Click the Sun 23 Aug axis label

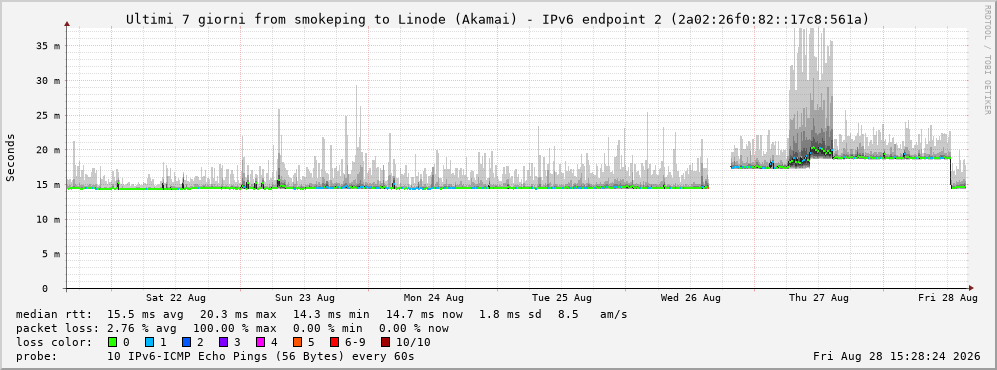pyautogui.click(x=305, y=298)
